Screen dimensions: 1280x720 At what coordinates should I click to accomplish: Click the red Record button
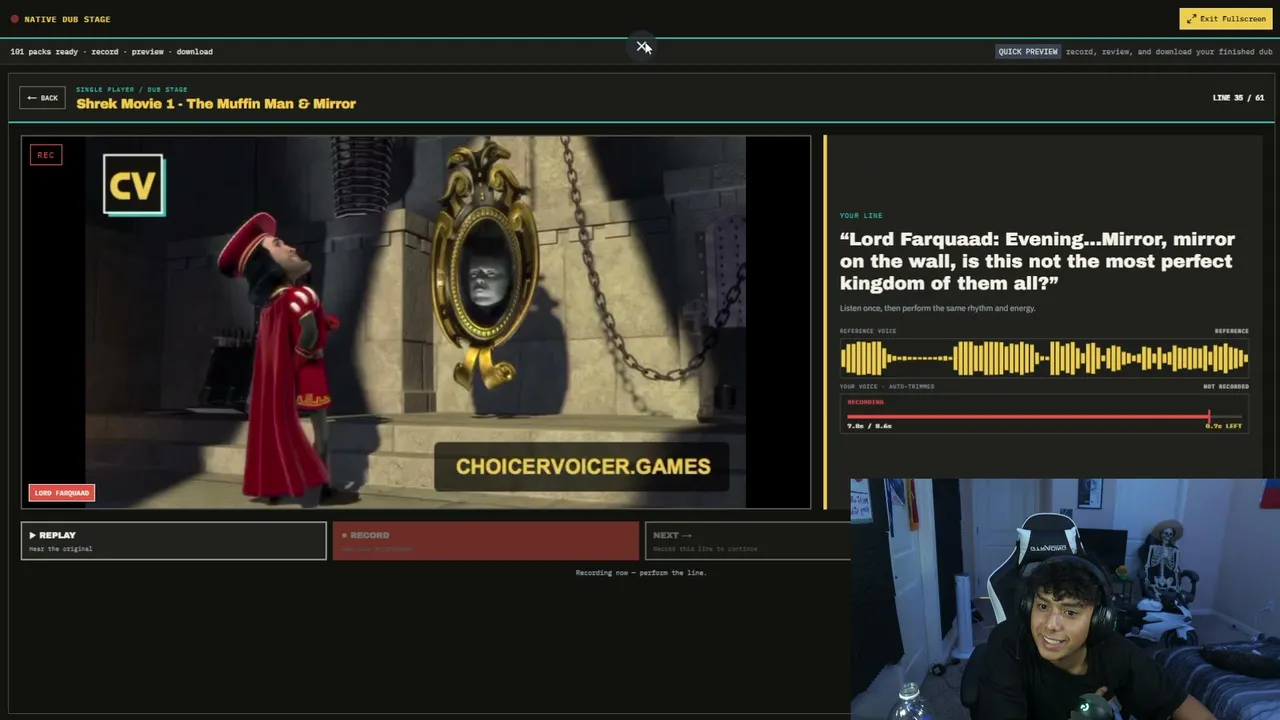click(486, 540)
